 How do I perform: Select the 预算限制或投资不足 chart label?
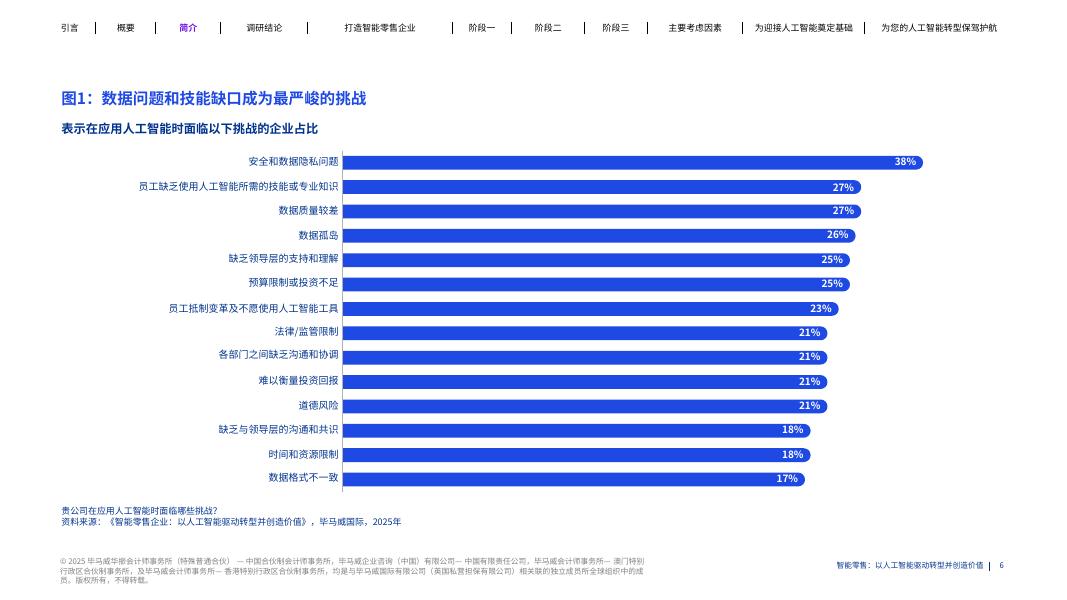pos(293,284)
